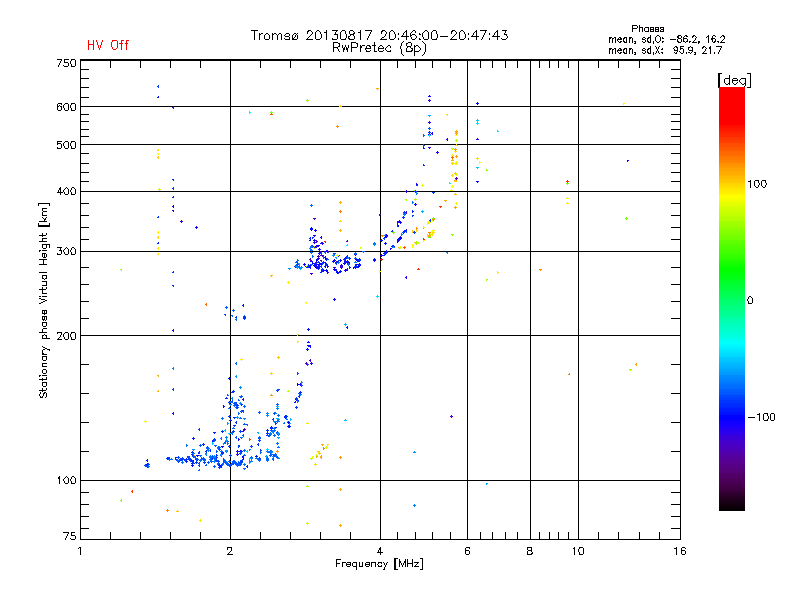The image size is (800, 600).
Task: Click the y-axis '600' tick label
Action: coord(66,107)
